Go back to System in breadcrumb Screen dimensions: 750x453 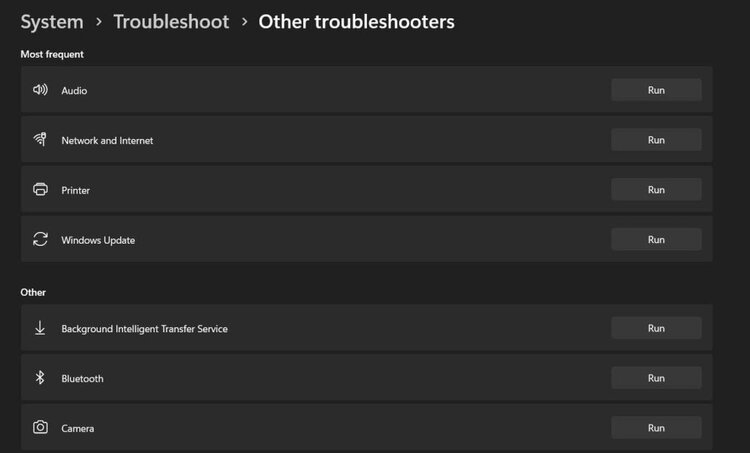point(51,21)
